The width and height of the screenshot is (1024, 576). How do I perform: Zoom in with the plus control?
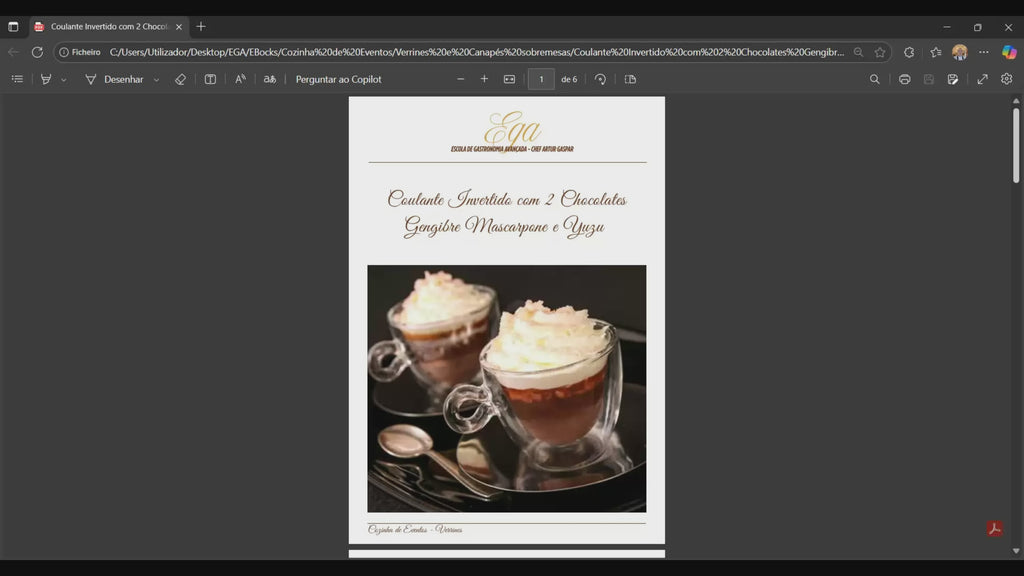click(484, 79)
